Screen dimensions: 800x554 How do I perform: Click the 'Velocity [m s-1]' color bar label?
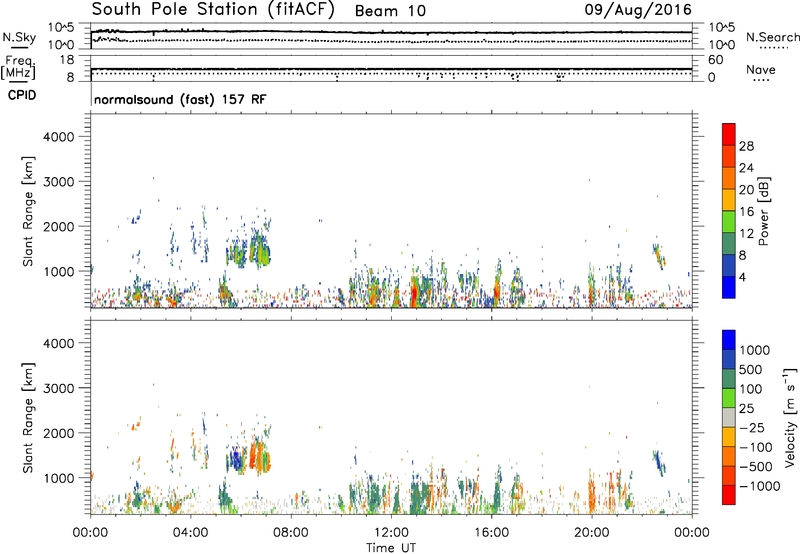click(790, 417)
